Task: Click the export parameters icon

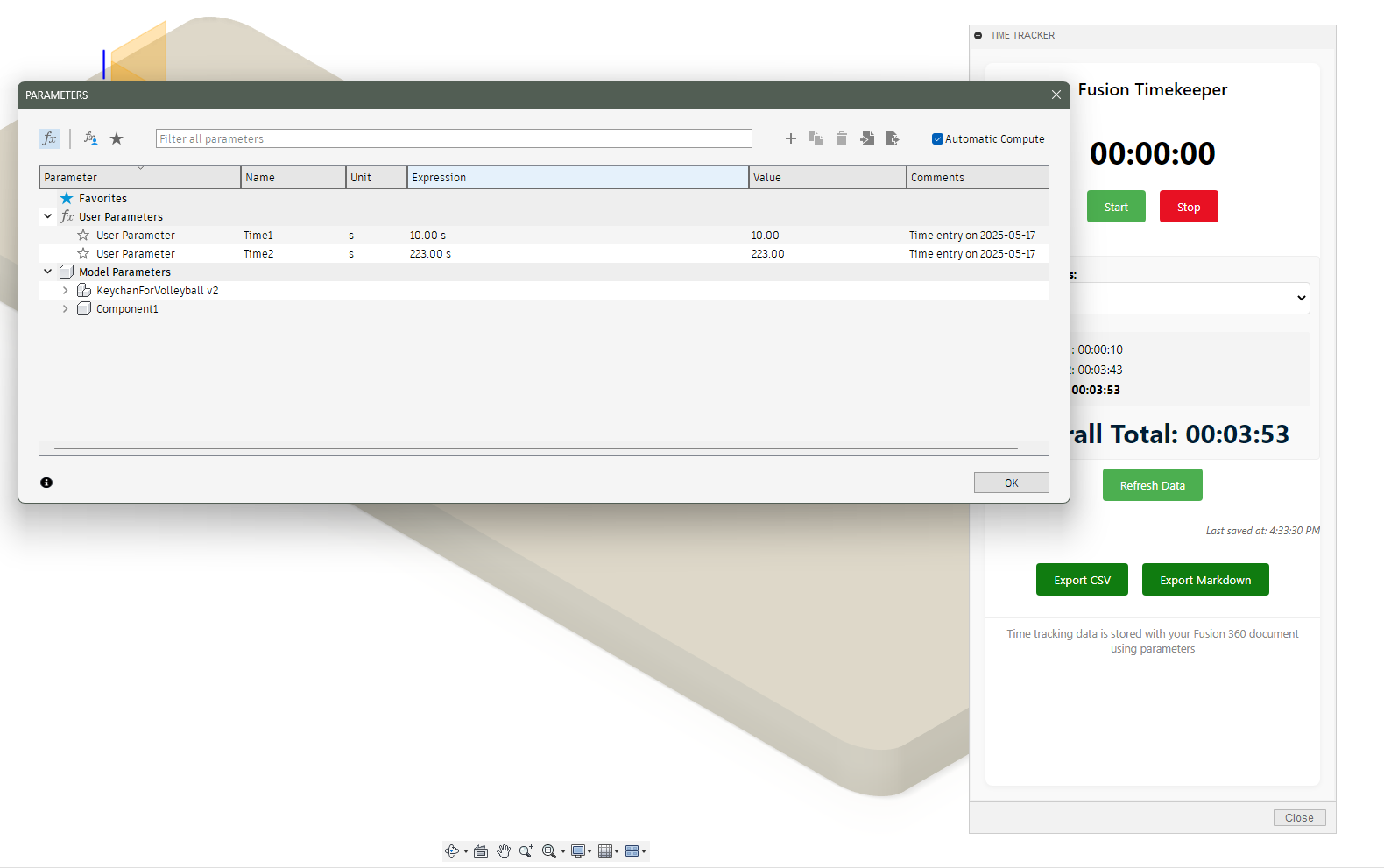Action: tap(893, 138)
